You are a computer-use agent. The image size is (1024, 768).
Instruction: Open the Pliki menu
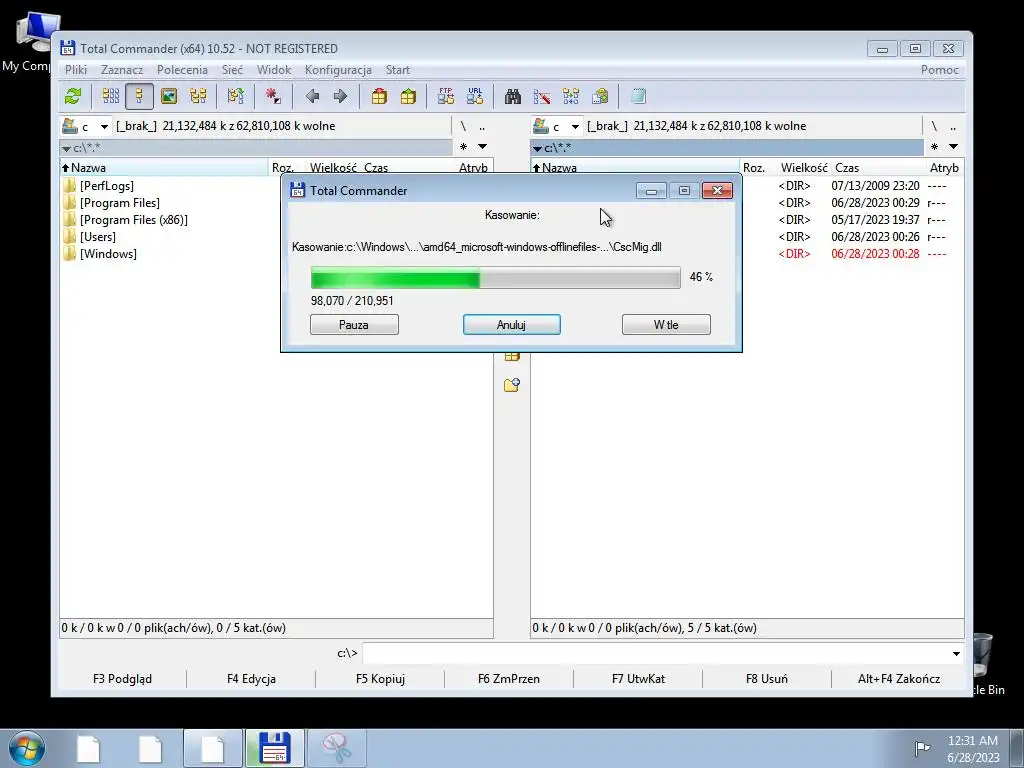click(x=76, y=70)
